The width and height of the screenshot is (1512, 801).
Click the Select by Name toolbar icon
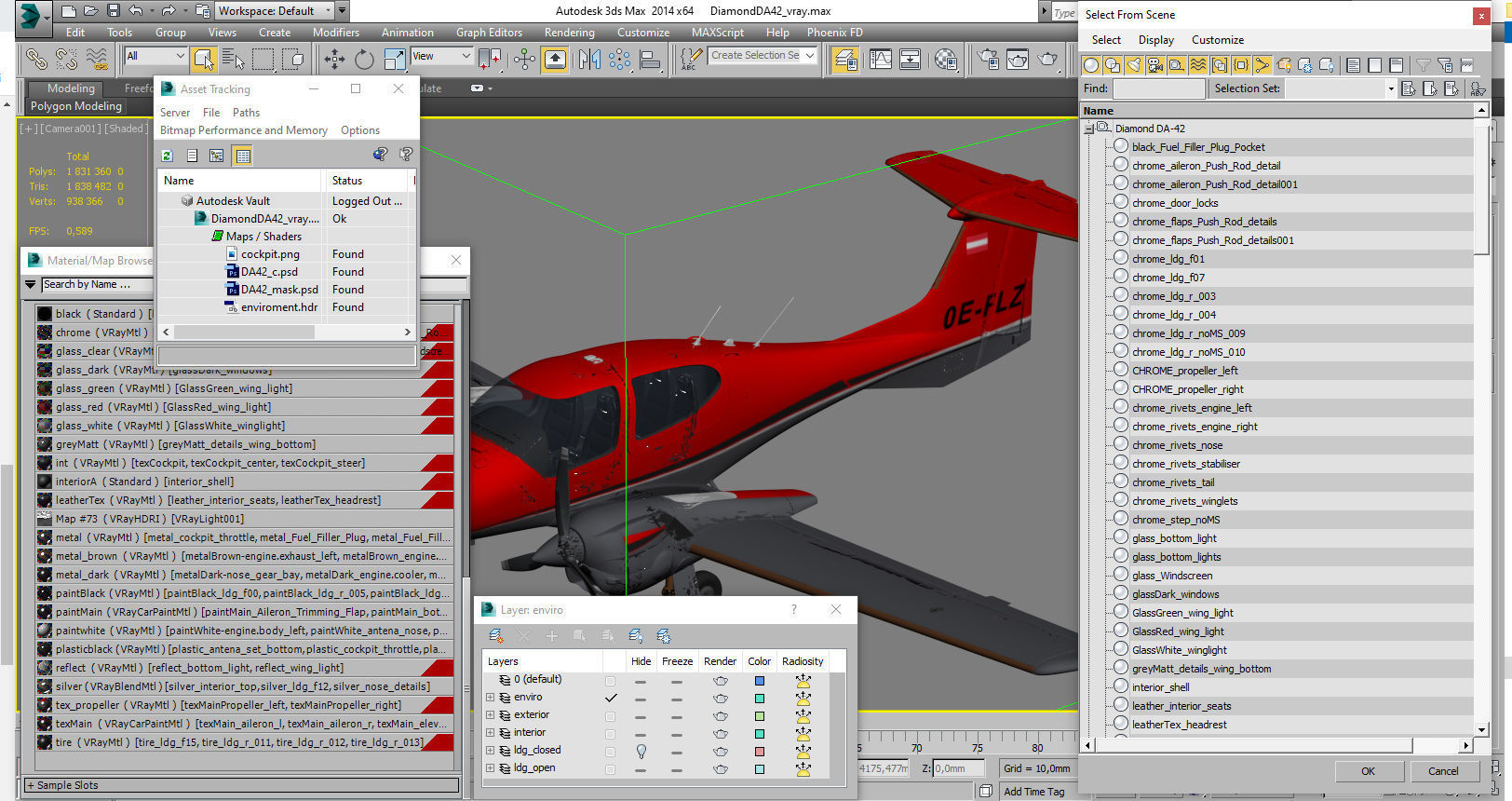pos(233,60)
